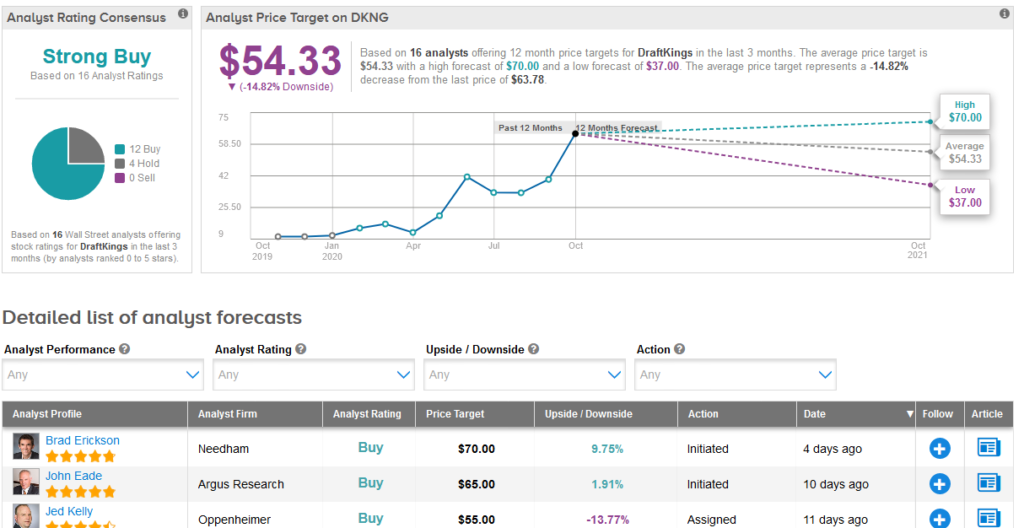The image size is (1024, 528).
Task: Open article icon for John Eade row
Action: click(989, 483)
